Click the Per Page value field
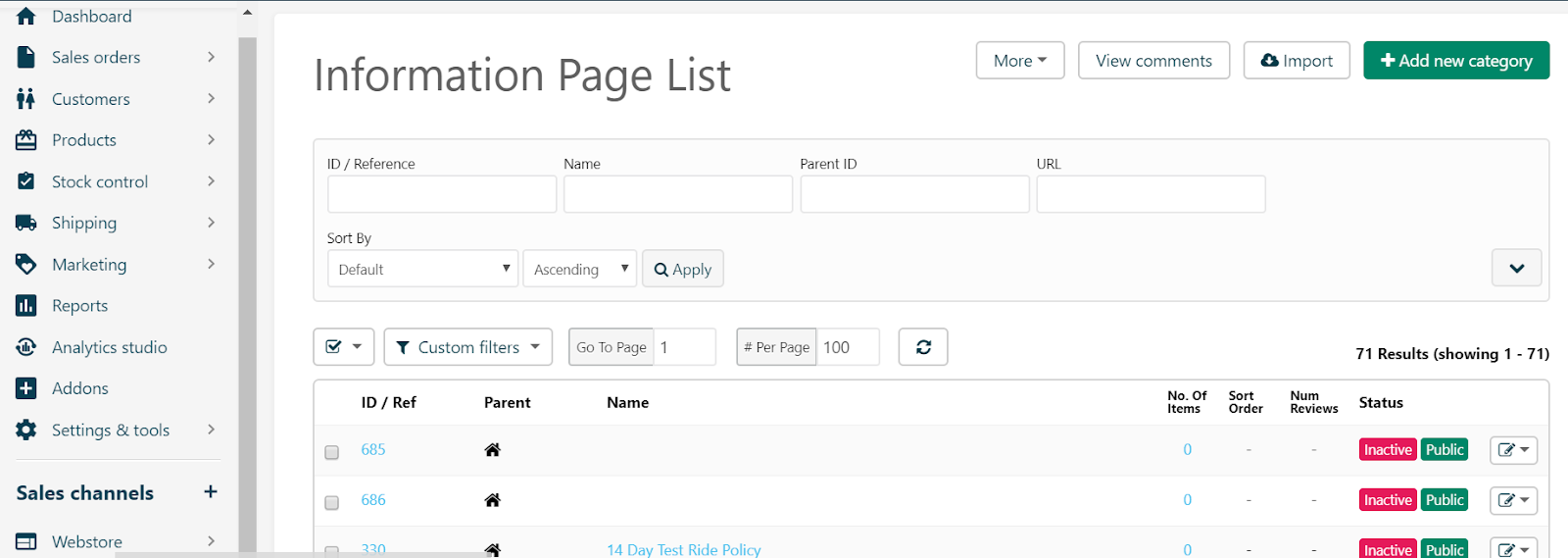Image resolution: width=1568 pixels, height=558 pixels. (848, 347)
